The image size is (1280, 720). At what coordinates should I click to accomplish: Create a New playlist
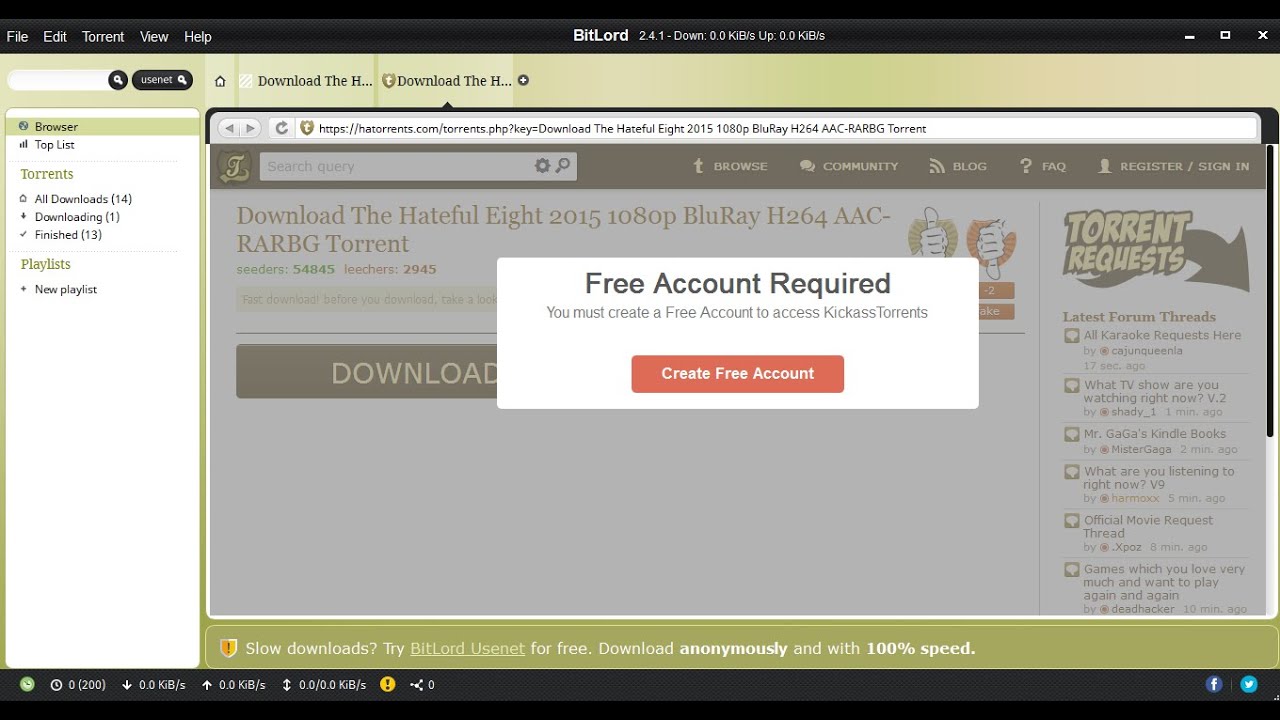point(65,289)
